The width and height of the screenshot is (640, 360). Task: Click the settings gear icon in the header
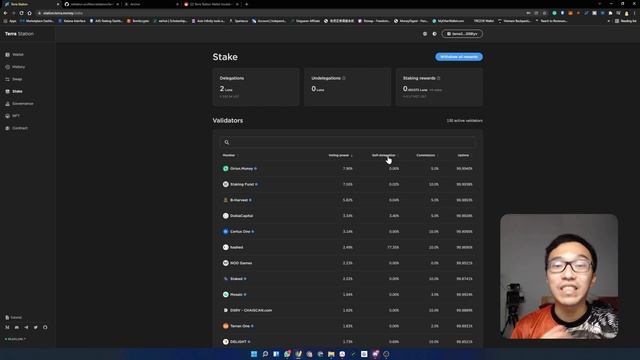point(425,34)
